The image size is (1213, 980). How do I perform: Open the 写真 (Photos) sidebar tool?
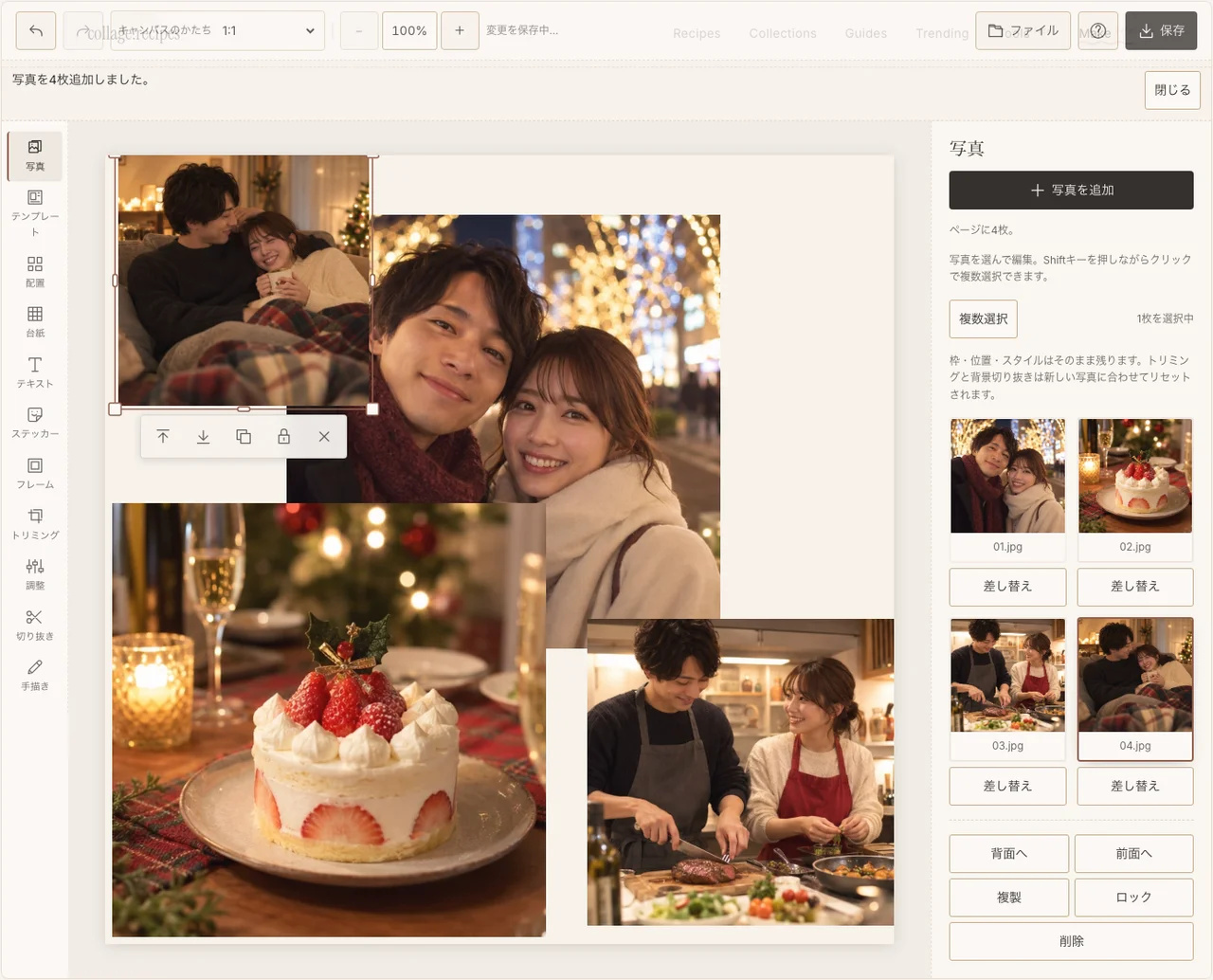[x=35, y=155]
